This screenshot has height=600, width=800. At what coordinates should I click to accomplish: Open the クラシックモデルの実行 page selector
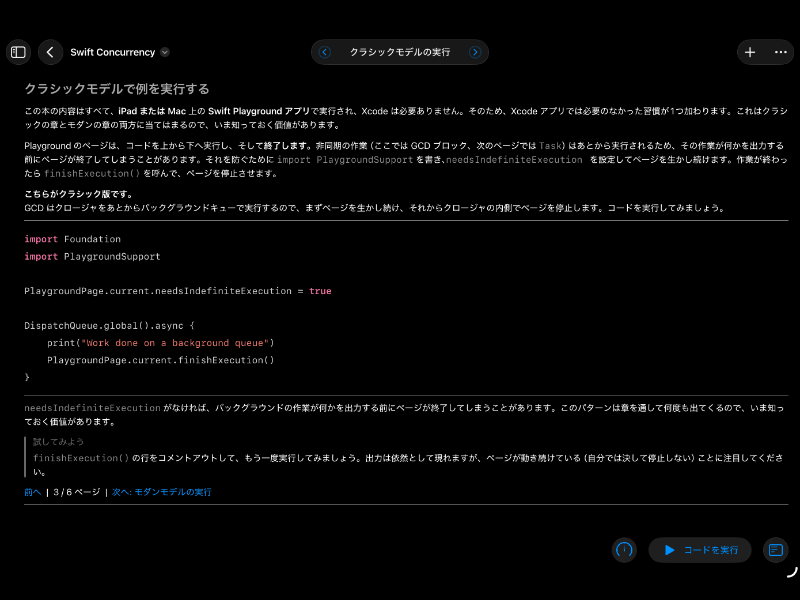[x=399, y=52]
